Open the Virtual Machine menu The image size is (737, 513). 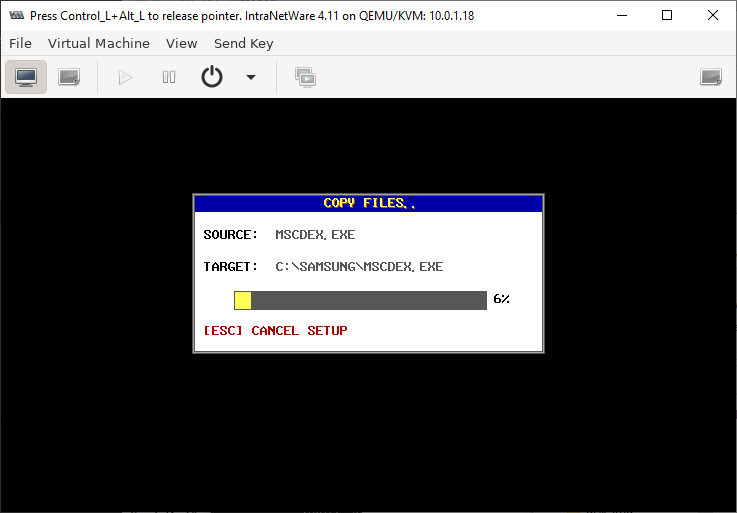[99, 43]
